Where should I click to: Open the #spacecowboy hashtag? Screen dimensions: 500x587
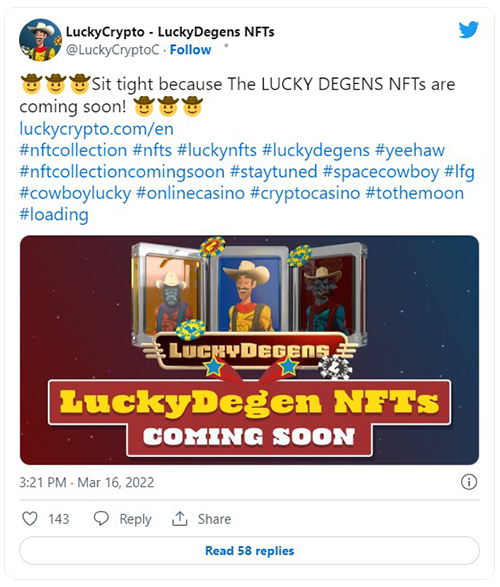click(x=381, y=172)
